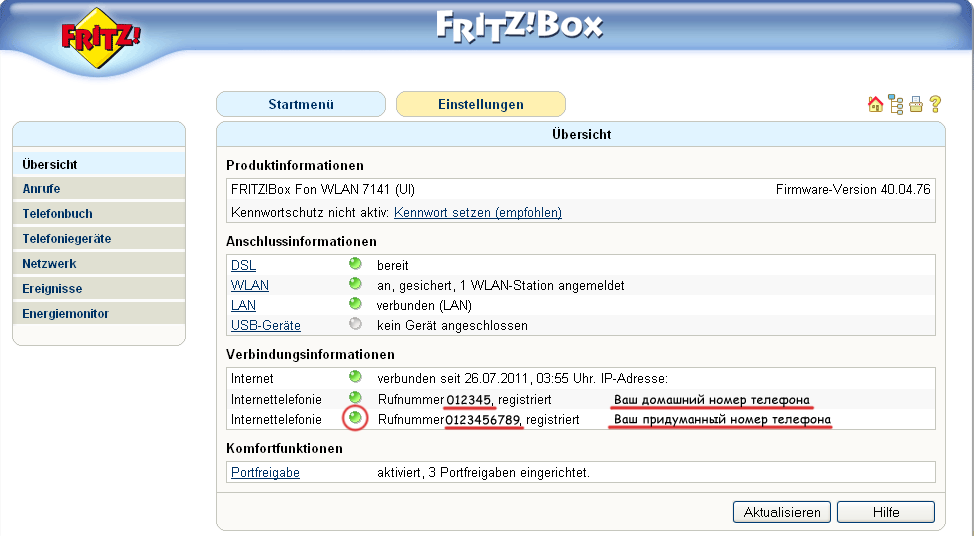Click the Komfortfunktionen heading
974x536 pixels.
point(284,448)
